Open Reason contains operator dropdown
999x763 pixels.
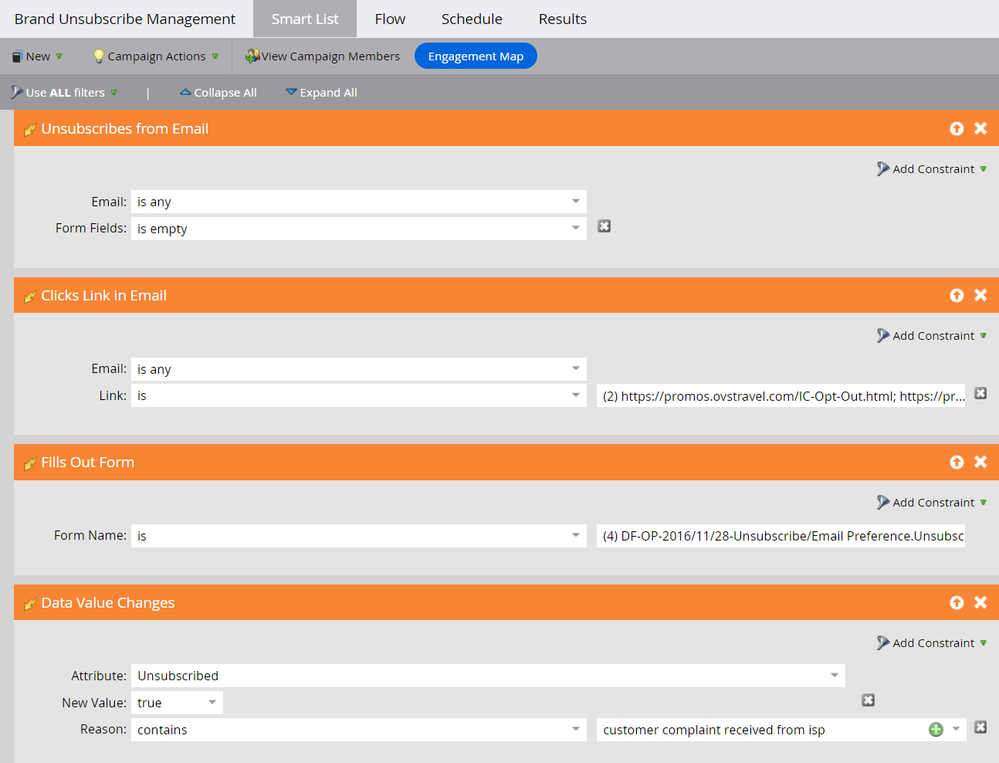[359, 729]
